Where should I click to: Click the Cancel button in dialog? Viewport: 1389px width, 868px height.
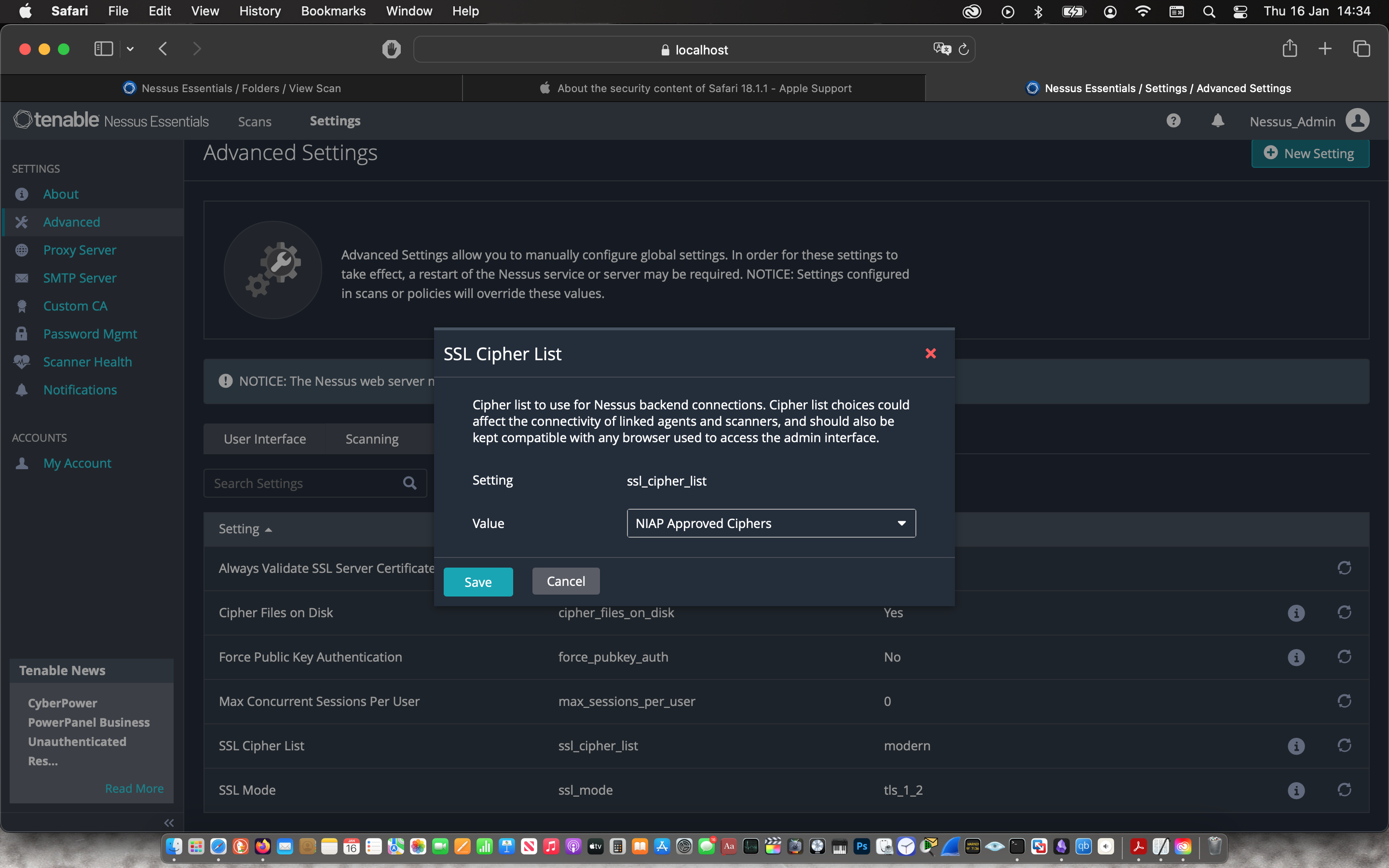pyautogui.click(x=565, y=581)
